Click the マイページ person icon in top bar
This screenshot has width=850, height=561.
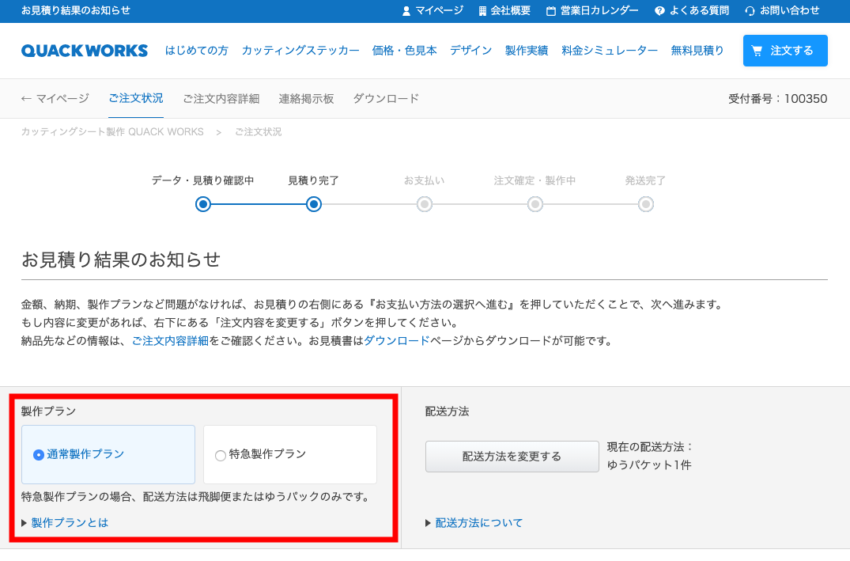[x=406, y=11]
